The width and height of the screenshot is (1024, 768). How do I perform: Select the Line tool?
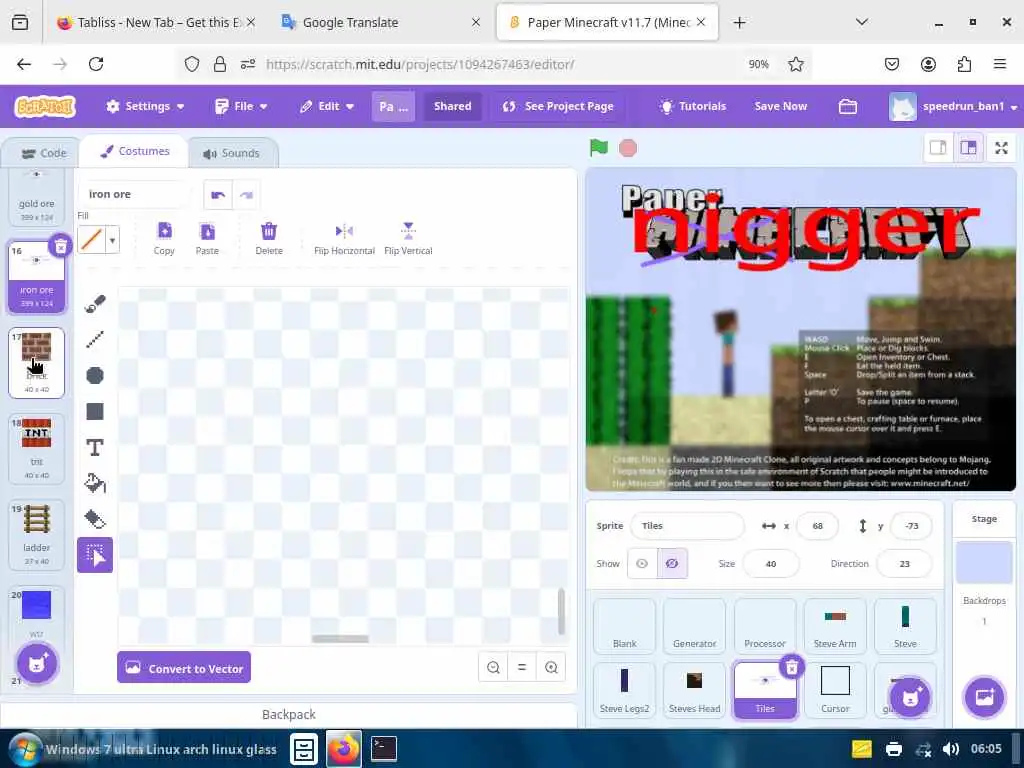pos(95,340)
